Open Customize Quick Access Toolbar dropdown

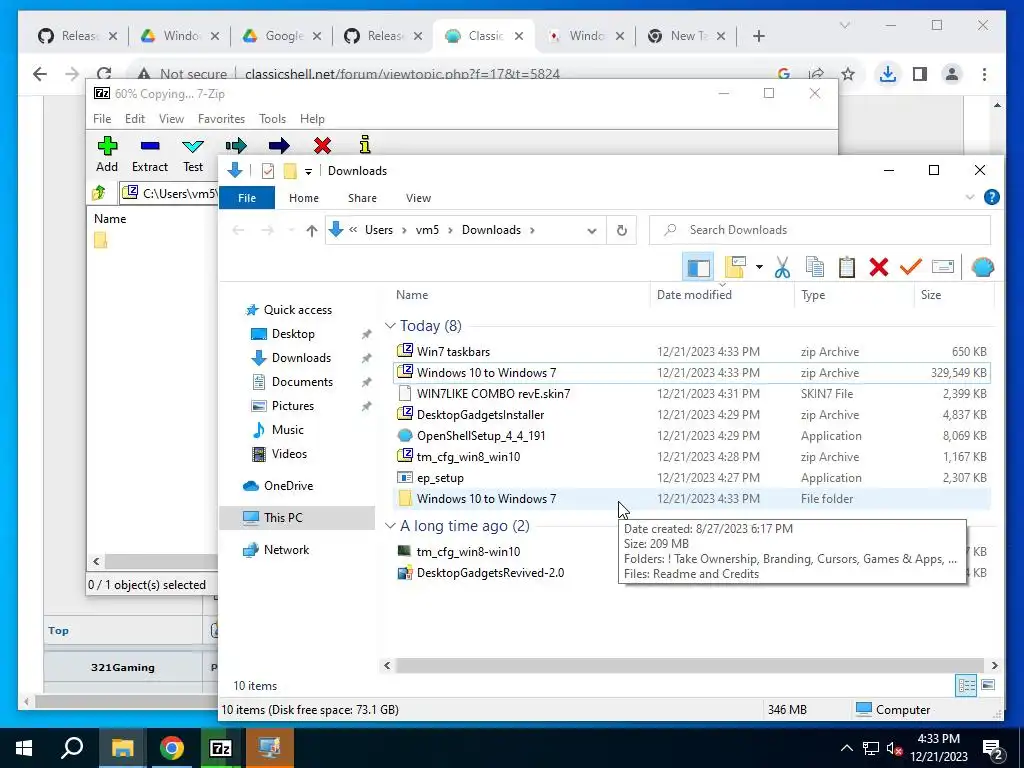tap(308, 172)
